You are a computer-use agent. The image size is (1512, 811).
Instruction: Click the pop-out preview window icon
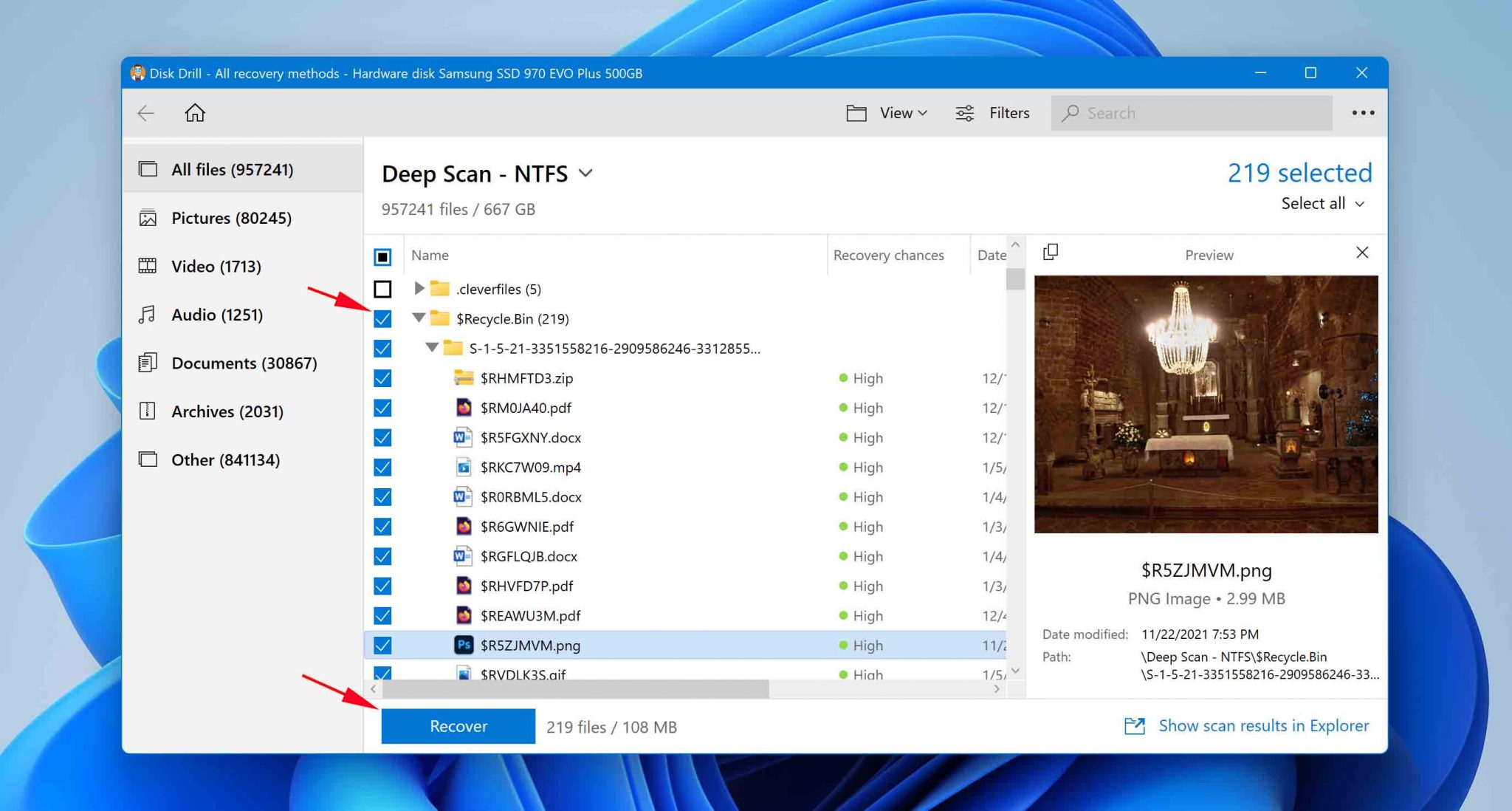[1051, 253]
